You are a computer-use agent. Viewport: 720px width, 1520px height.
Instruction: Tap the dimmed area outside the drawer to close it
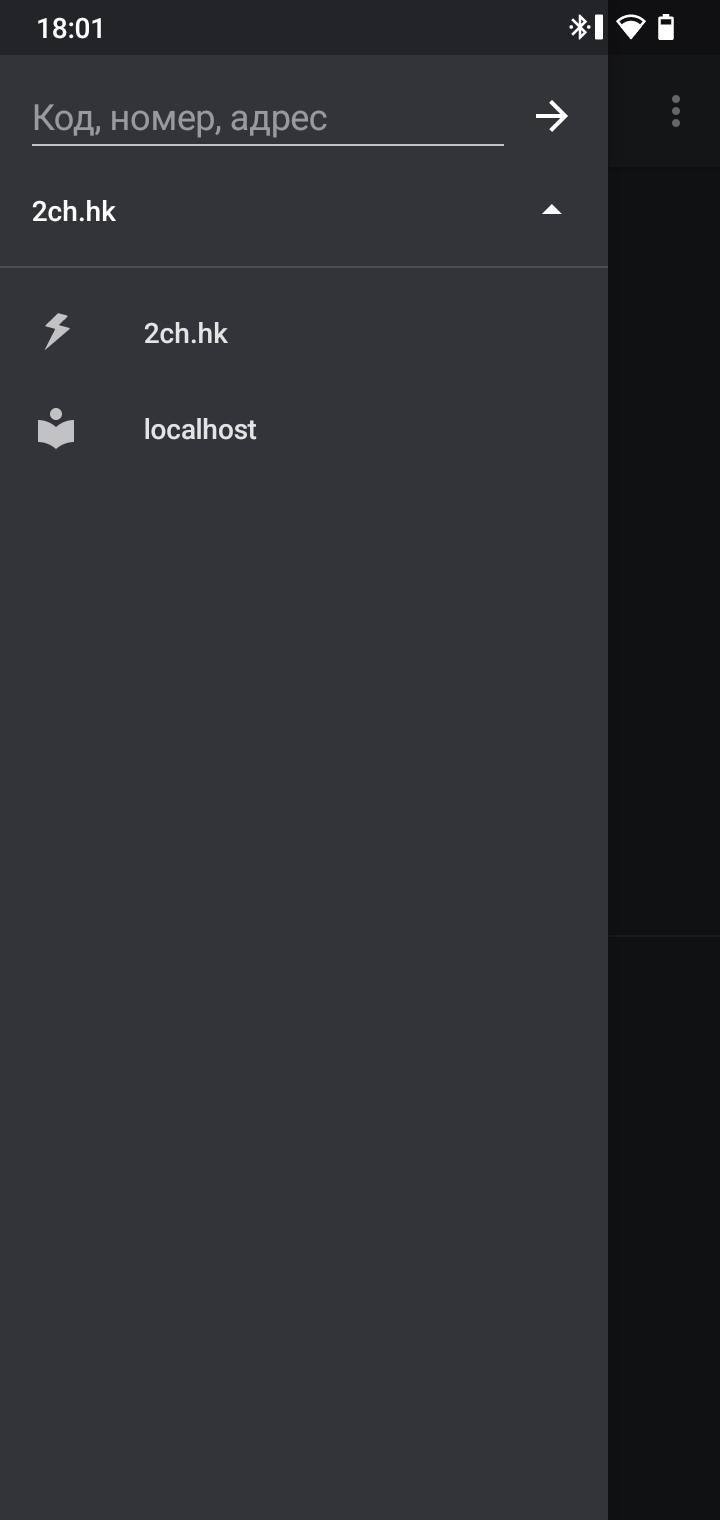click(664, 550)
